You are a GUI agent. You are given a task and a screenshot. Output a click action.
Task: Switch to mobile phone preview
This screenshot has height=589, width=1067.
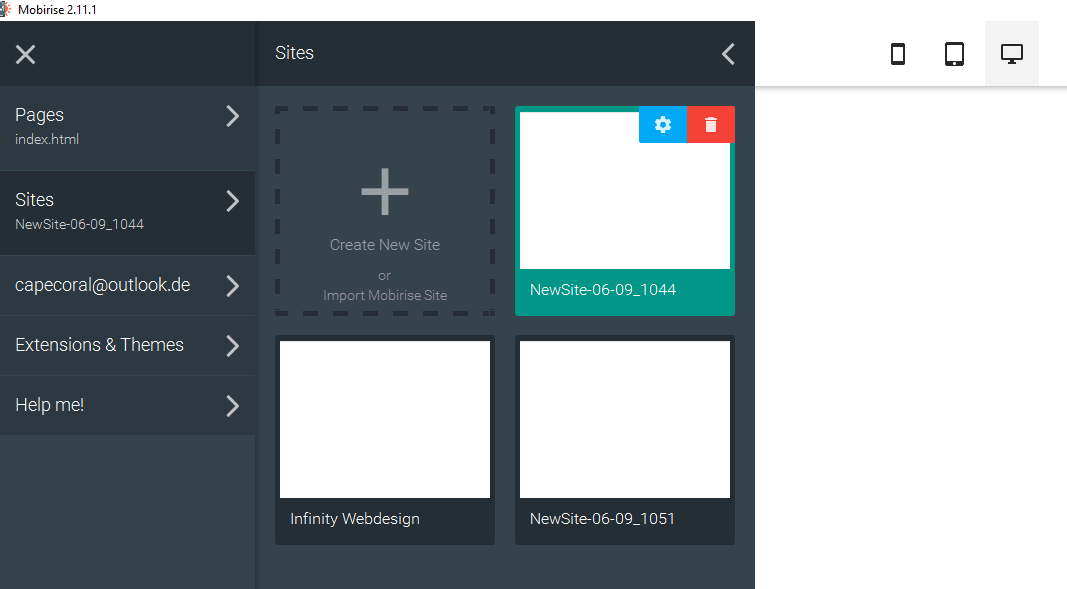898,54
